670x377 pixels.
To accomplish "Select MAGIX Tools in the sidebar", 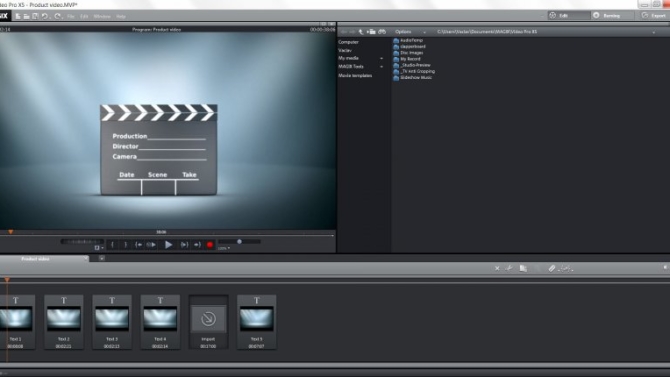I will (x=351, y=67).
